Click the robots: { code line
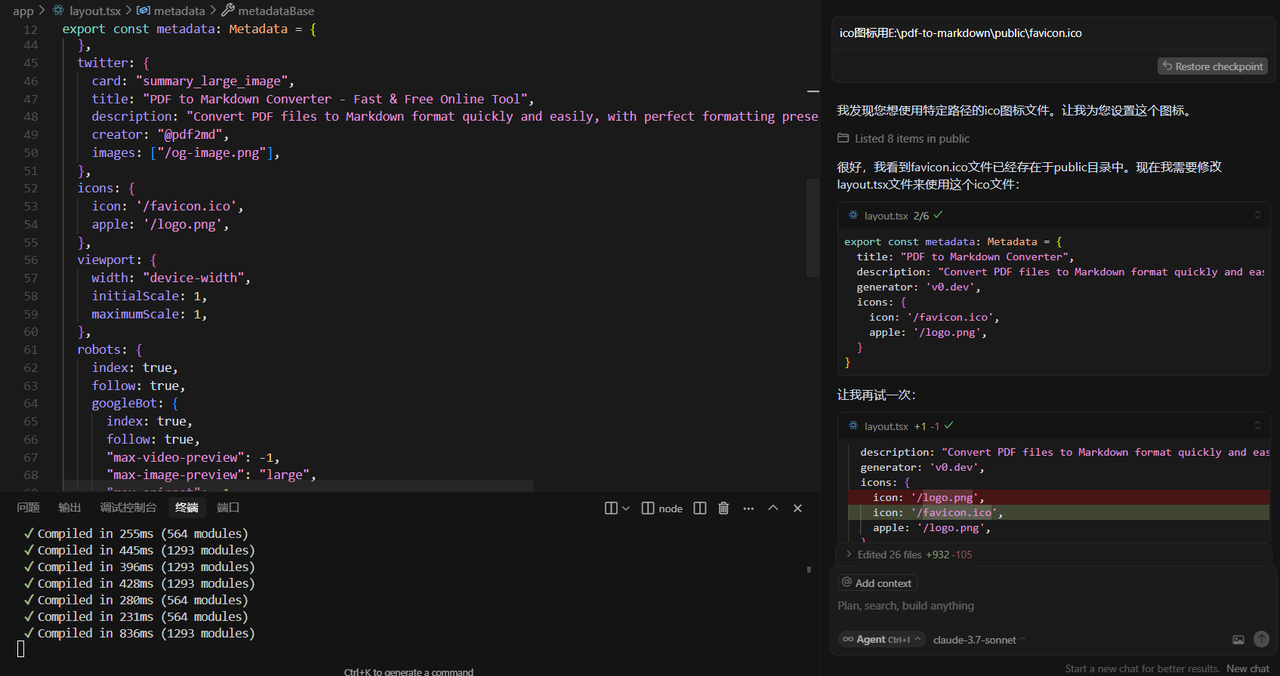Viewport: 1280px width, 676px height. click(x=110, y=350)
